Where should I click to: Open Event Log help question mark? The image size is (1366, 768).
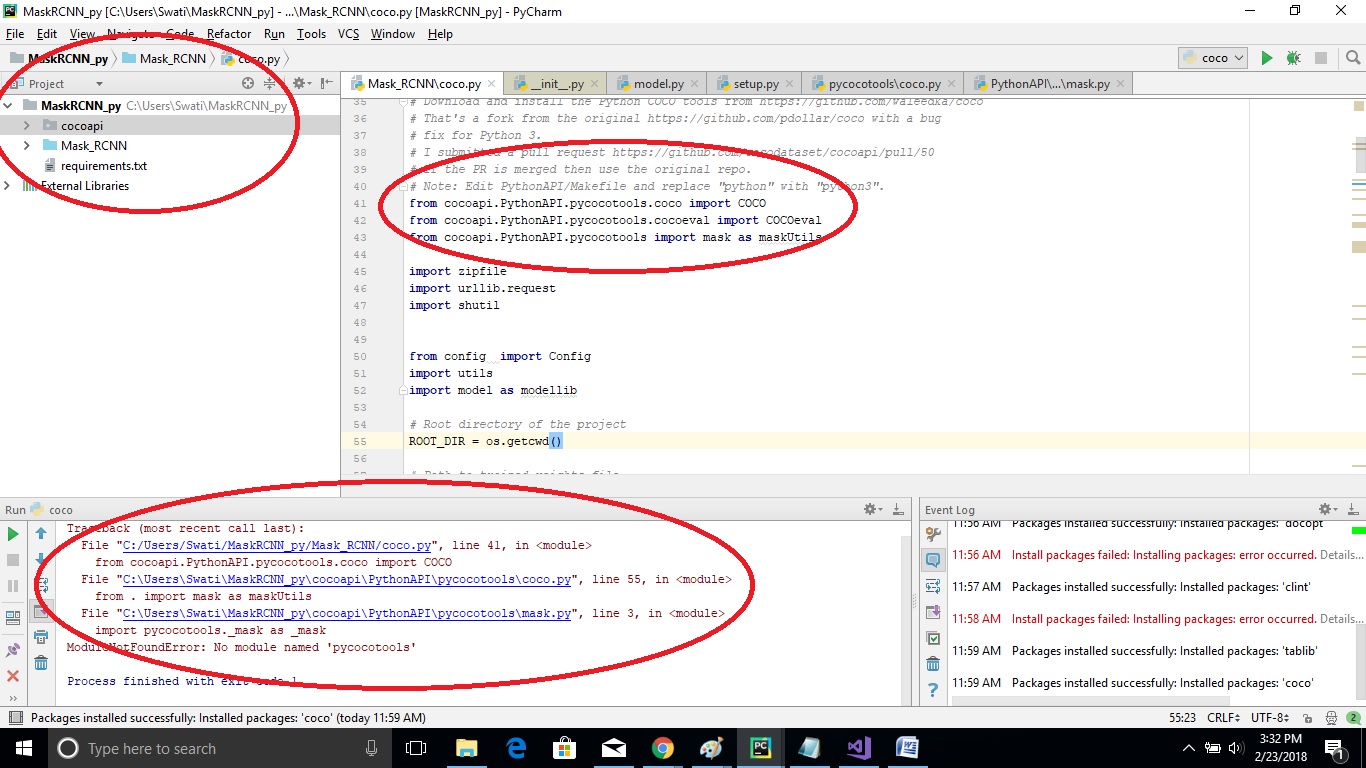[932, 688]
